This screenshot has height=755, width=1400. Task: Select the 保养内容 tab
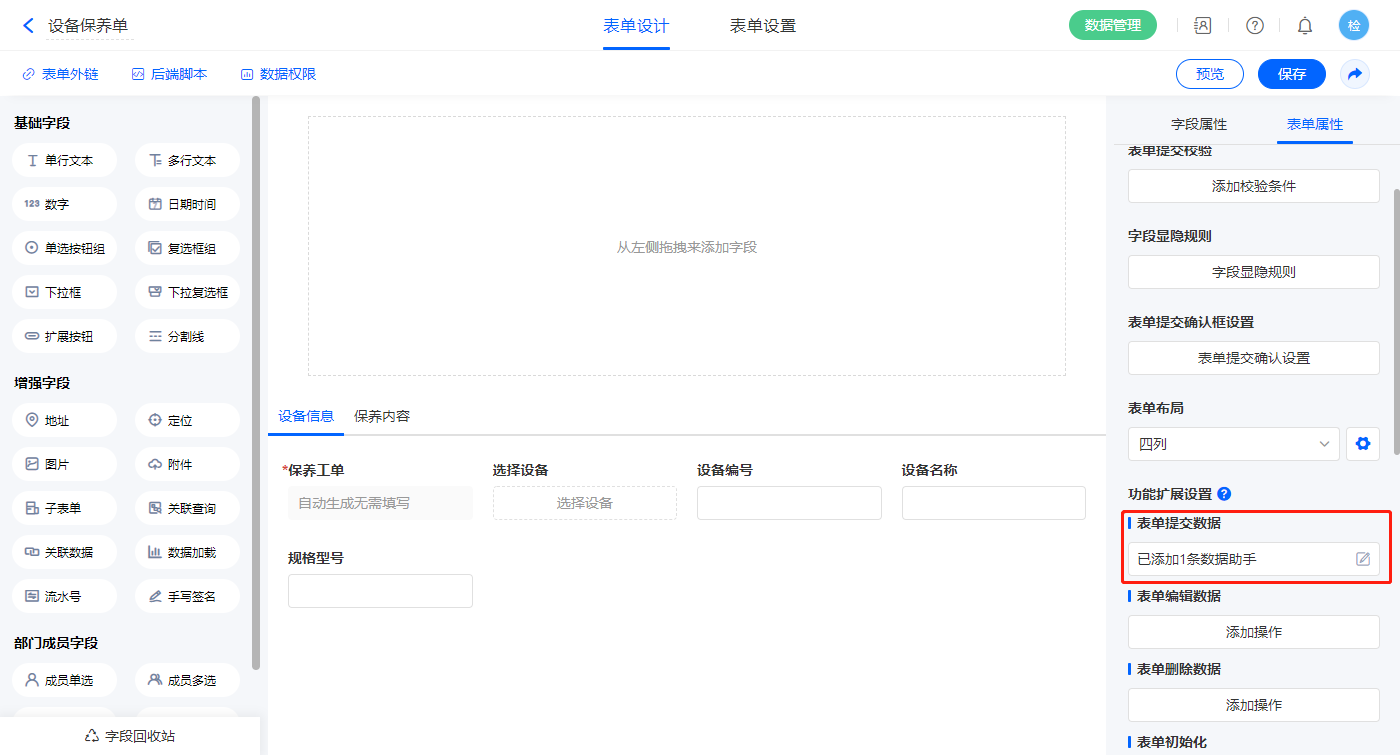tap(382, 416)
